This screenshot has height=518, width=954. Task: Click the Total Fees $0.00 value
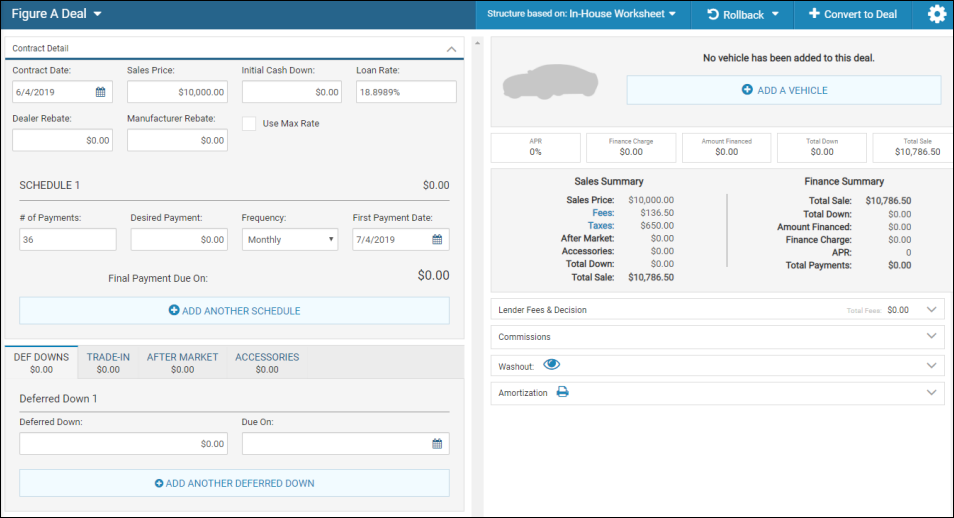coord(898,310)
